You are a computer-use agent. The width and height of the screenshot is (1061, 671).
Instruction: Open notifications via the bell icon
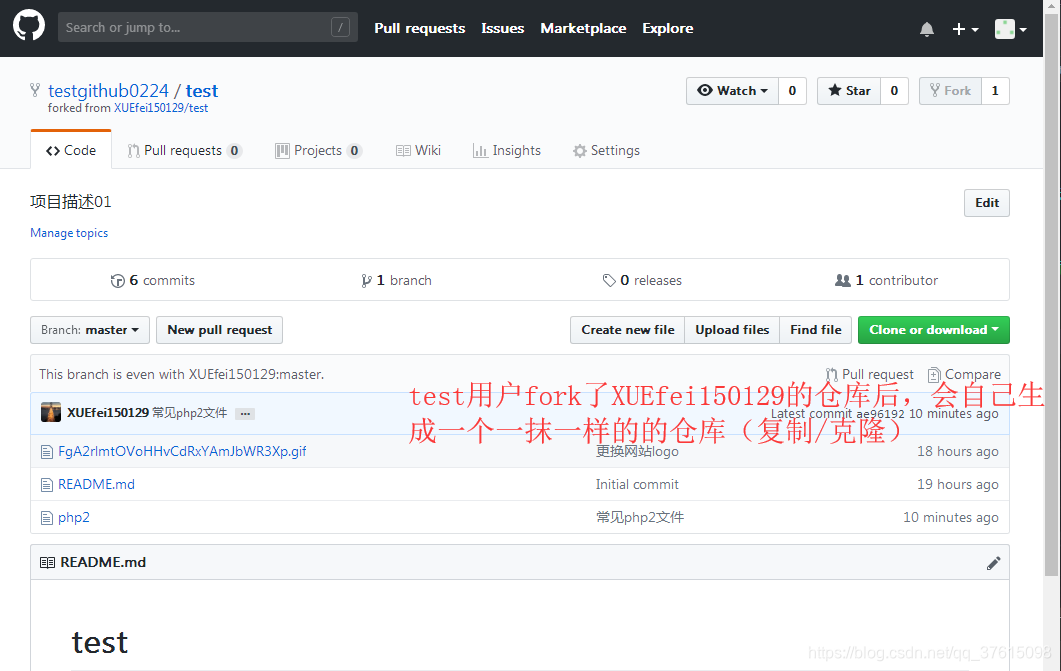click(926, 29)
